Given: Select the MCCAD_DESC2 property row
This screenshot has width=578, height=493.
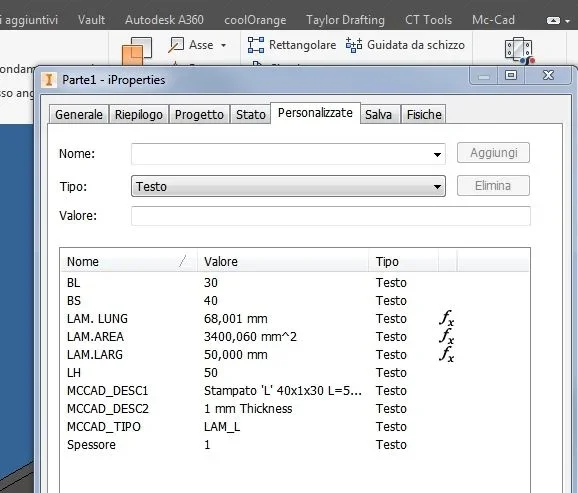Looking at the screenshot, I should (295, 409).
